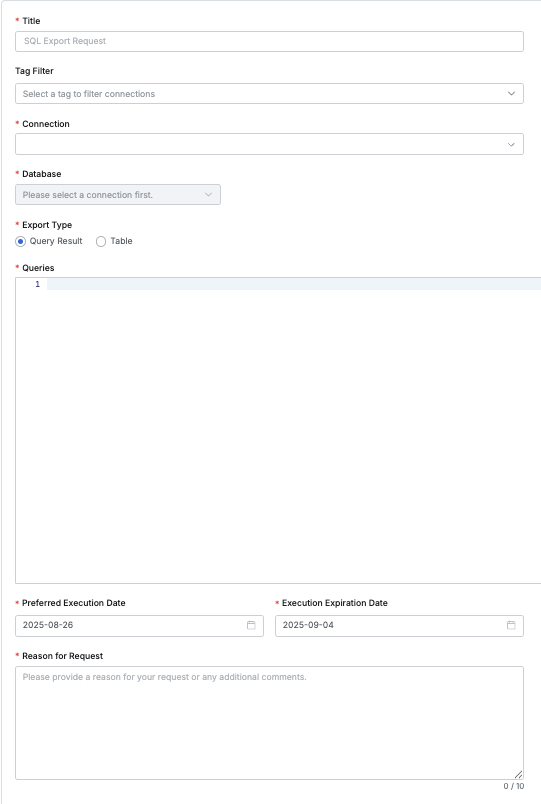Click the 0 / 10 character counter
The image size is (541, 804).
pos(514,786)
